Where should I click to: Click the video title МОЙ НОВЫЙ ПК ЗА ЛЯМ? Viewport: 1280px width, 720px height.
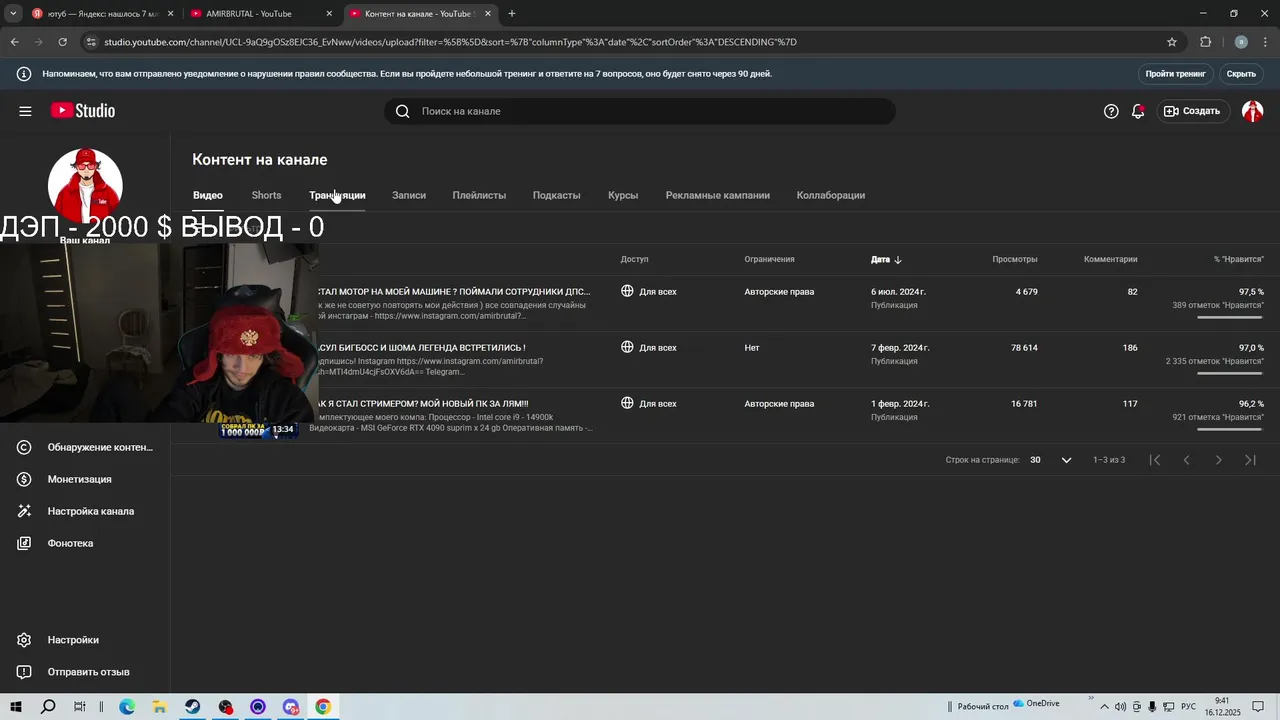pos(423,404)
